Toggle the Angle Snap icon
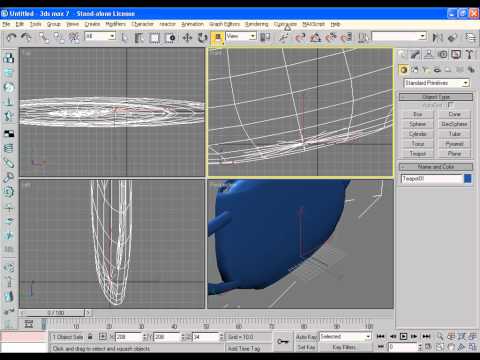The width and height of the screenshot is (480, 360). [x=316, y=37]
